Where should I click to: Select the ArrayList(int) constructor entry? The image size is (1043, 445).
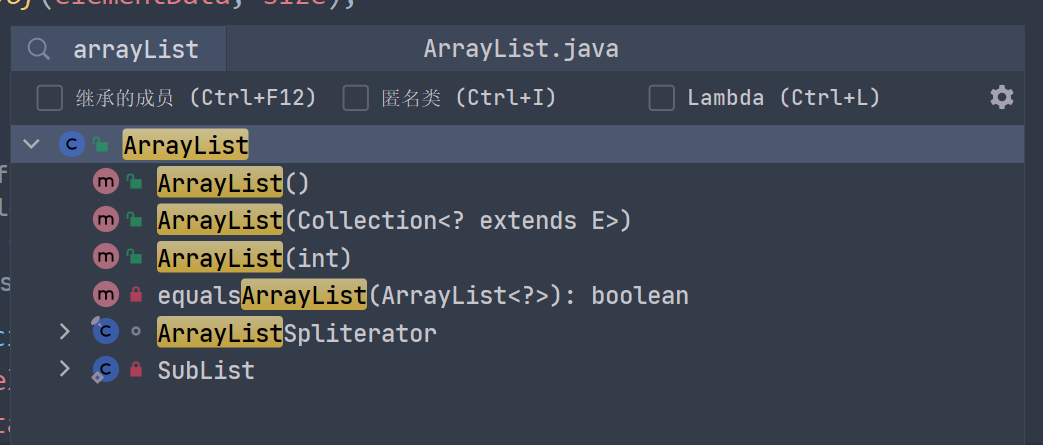(x=254, y=258)
